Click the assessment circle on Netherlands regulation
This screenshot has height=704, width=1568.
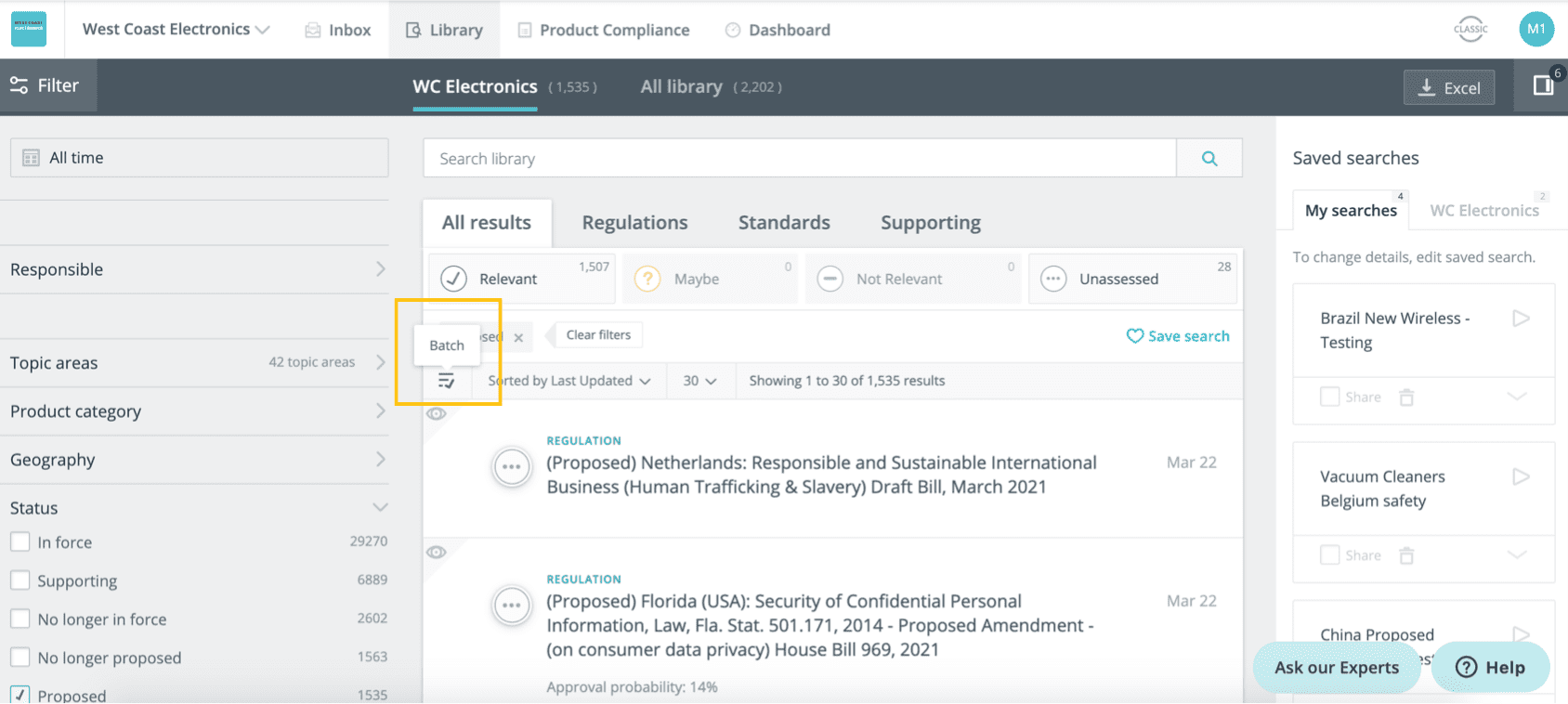511,467
